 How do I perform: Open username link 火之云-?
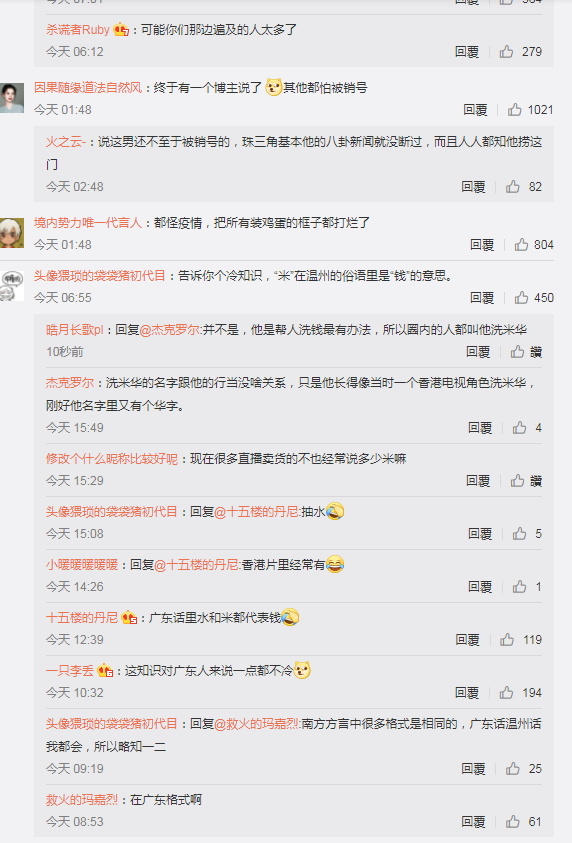pyautogui.click(x=66, y=142)
